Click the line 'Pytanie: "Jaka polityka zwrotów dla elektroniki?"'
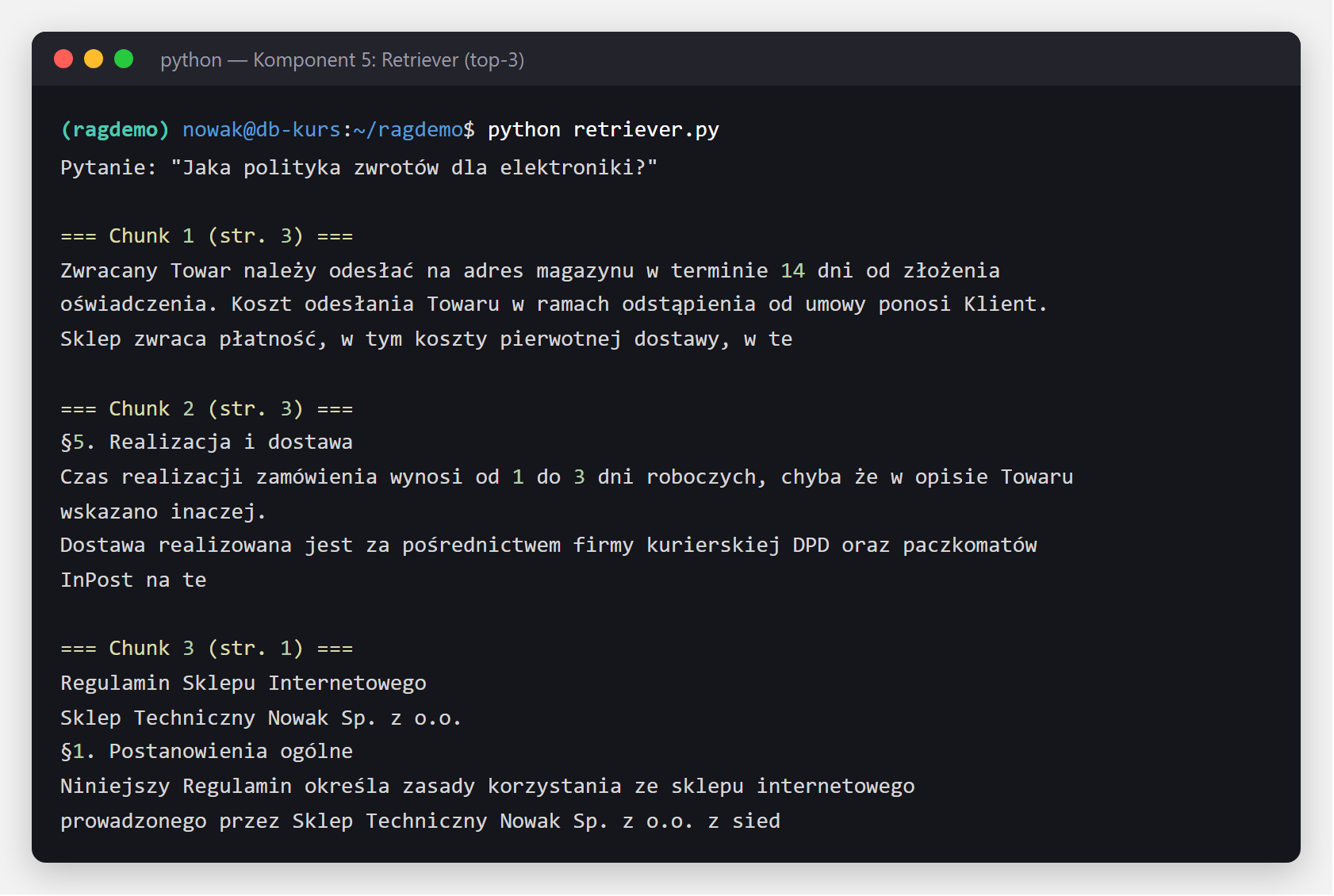Image resolution: width=1334 pixels, height=896 pixels. coord(359,167)
